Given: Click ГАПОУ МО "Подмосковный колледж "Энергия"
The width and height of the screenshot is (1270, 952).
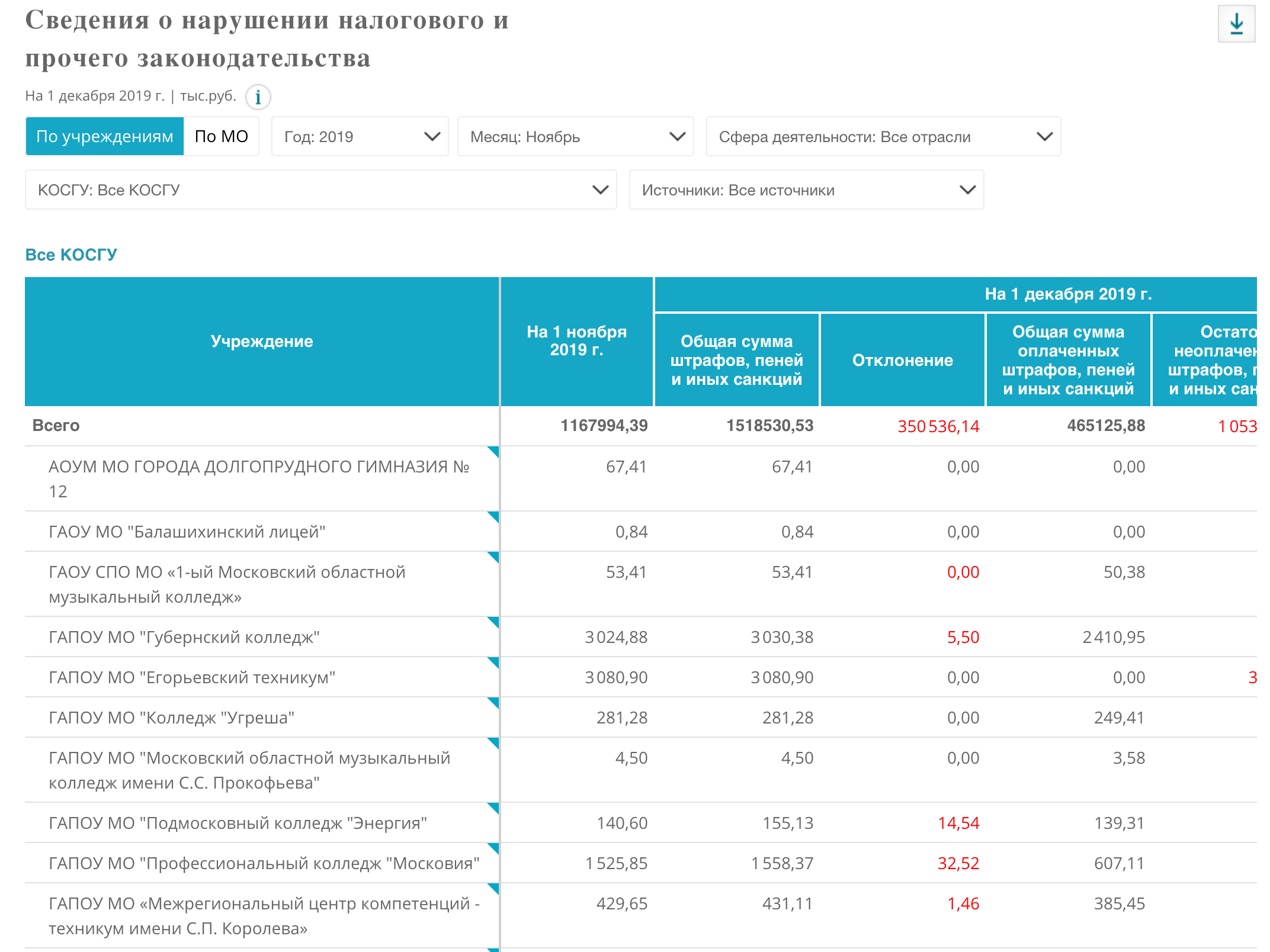Looking at the screenshot, I should pyautogui.click(x=238, y=823).
